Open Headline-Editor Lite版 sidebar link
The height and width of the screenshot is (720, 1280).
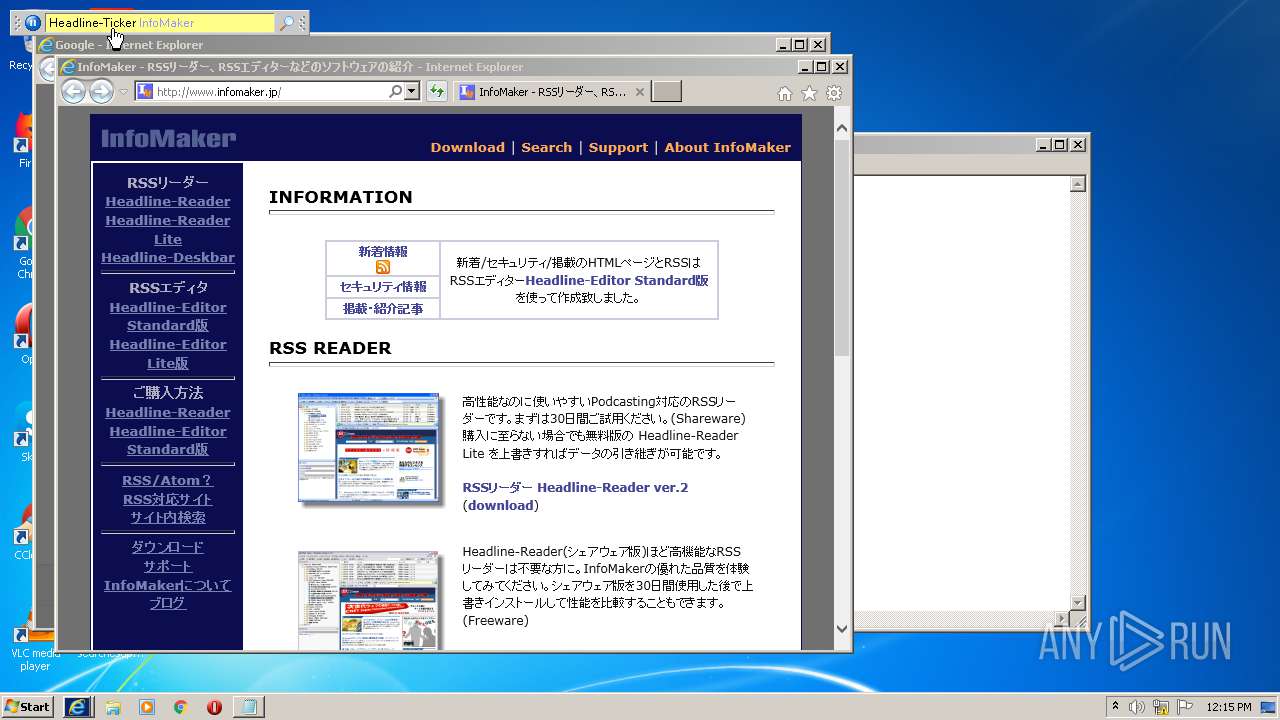click(168, 353)
